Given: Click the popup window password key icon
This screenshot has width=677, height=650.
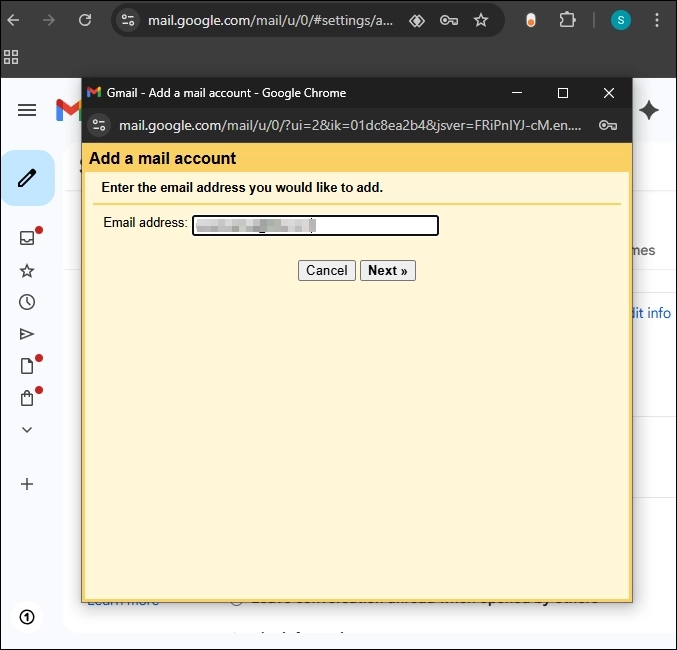Looking at the screenshot, I should point(607,125).
